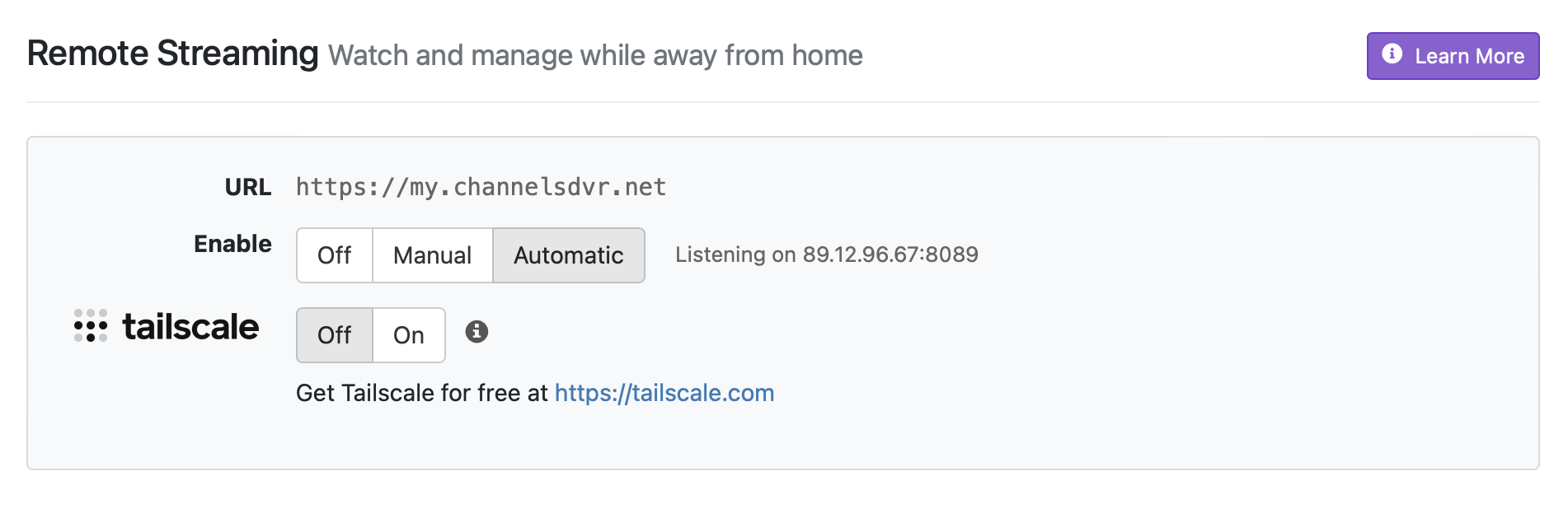This screenshot has height=509, width=1568.
Task: Disable remote streaming by selecting Off
Action: tap(335, 255)
